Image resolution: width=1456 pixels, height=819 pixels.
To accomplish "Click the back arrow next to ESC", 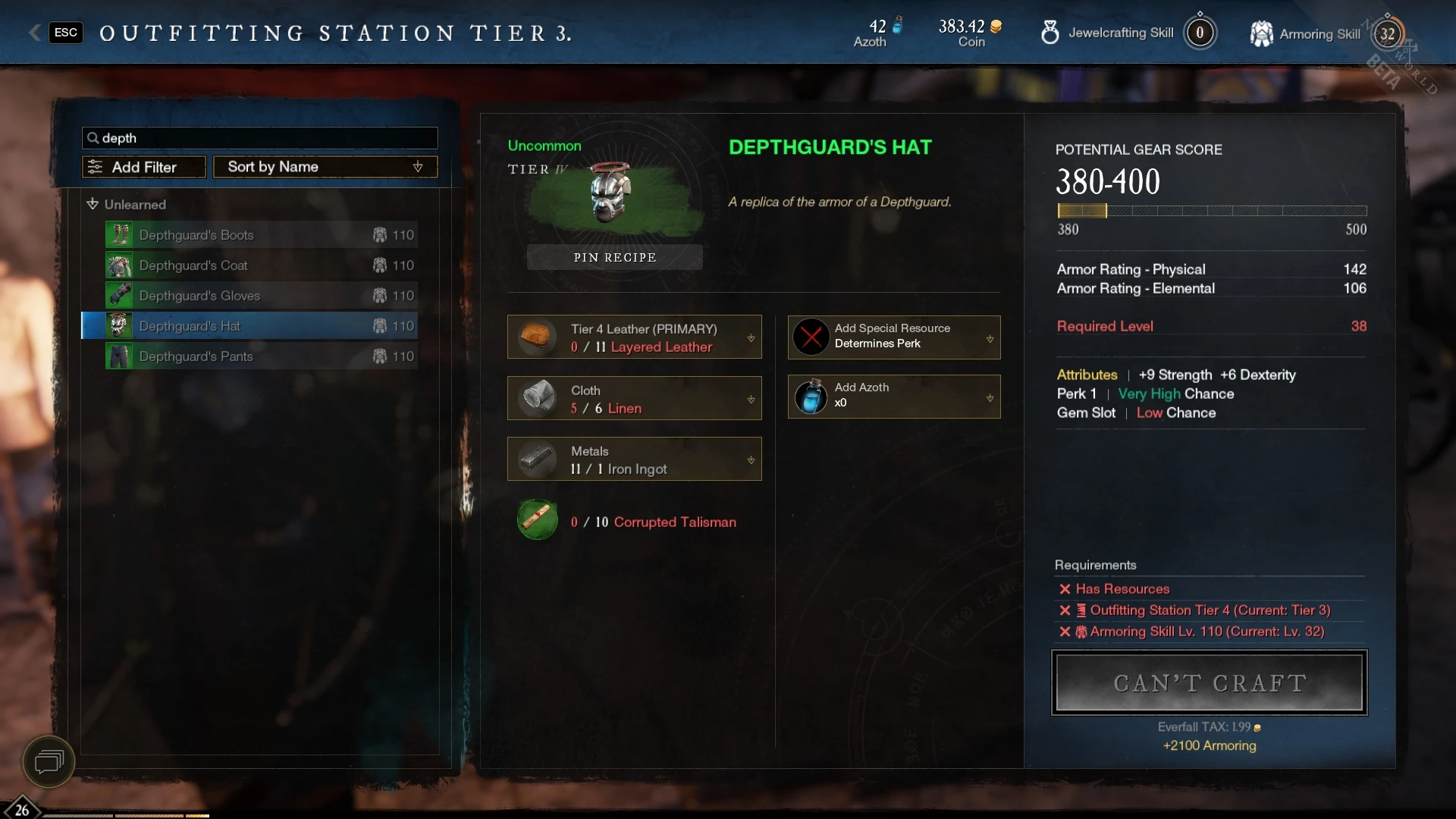I will click(34, 33).
